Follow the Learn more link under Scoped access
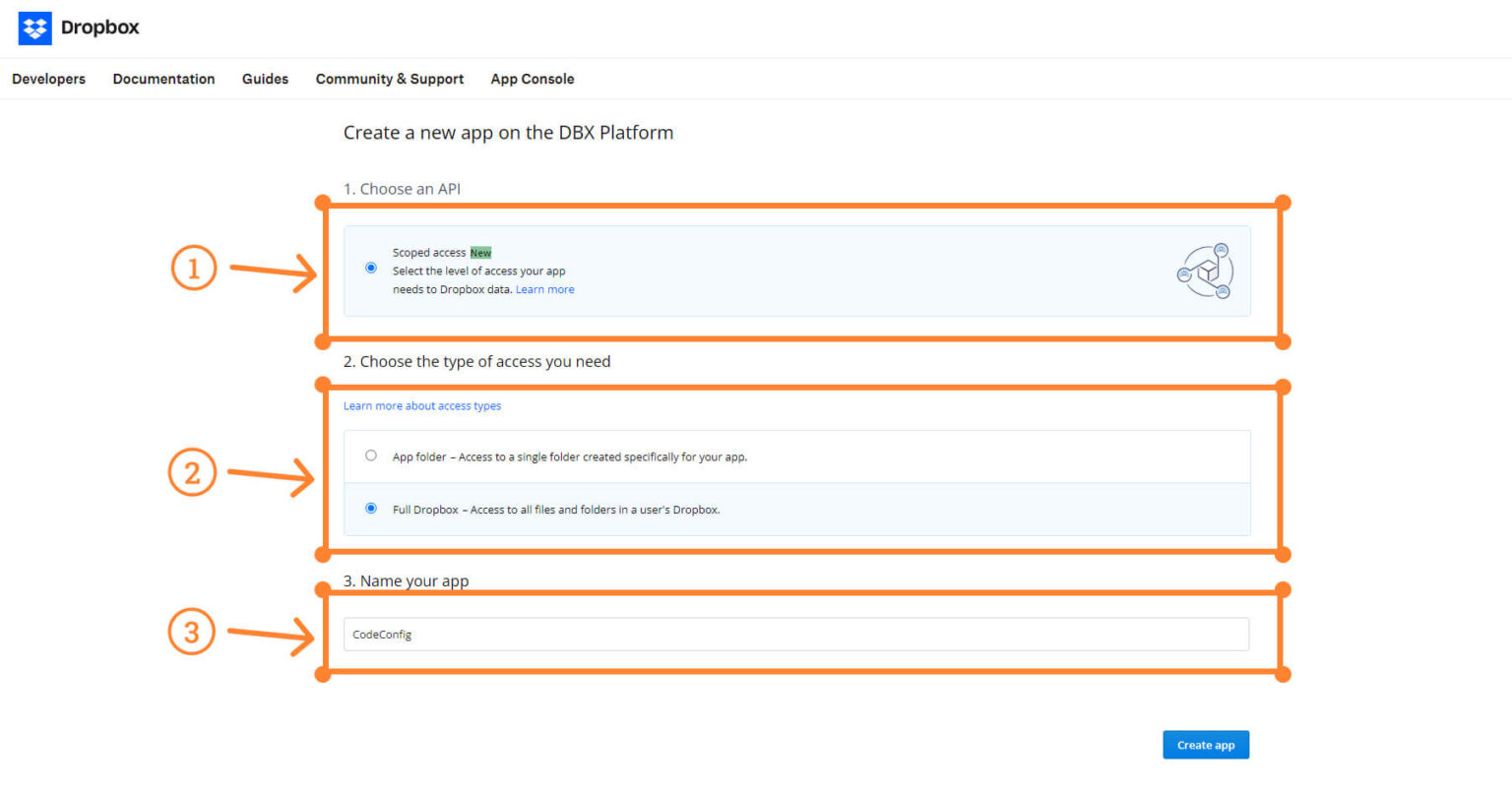The height and width of the screenshot is (790, 1512). tap(544, 289)
